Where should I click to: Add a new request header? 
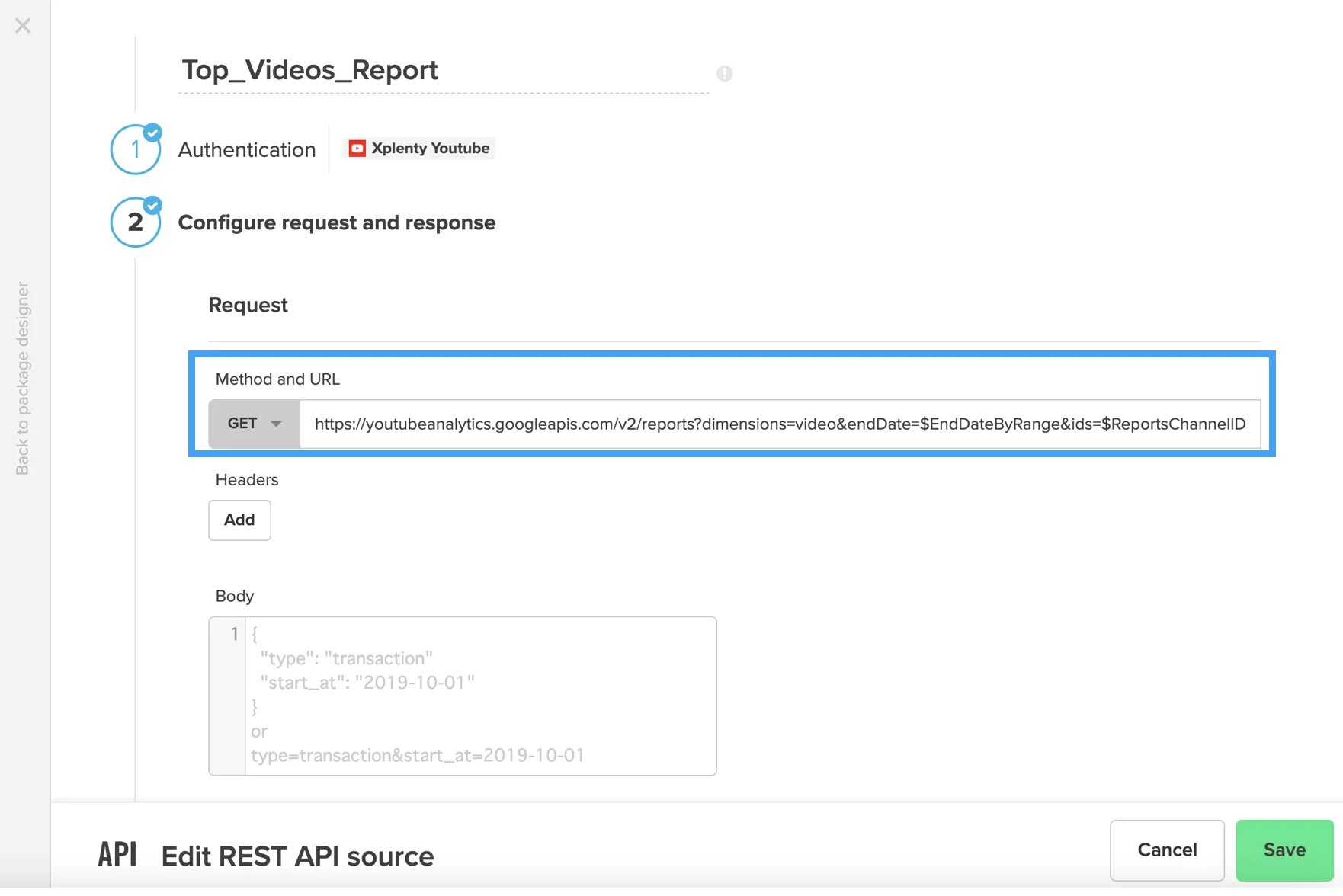[239, 520]
